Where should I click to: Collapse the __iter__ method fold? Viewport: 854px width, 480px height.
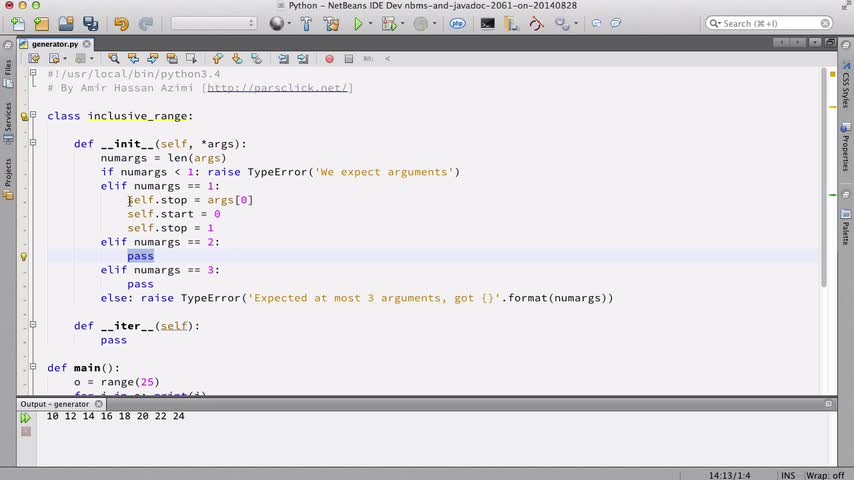[33, 325]
